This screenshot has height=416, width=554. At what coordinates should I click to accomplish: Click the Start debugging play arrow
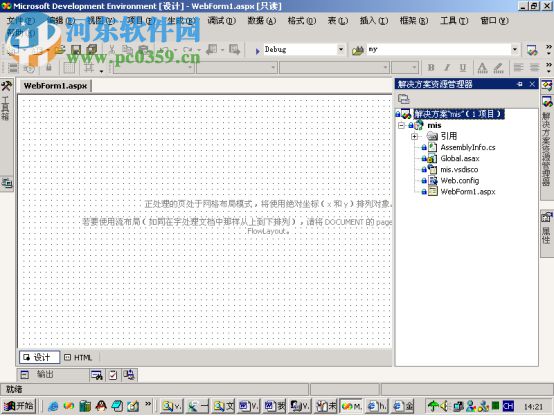pyautogui.click(x=257, y=51)
